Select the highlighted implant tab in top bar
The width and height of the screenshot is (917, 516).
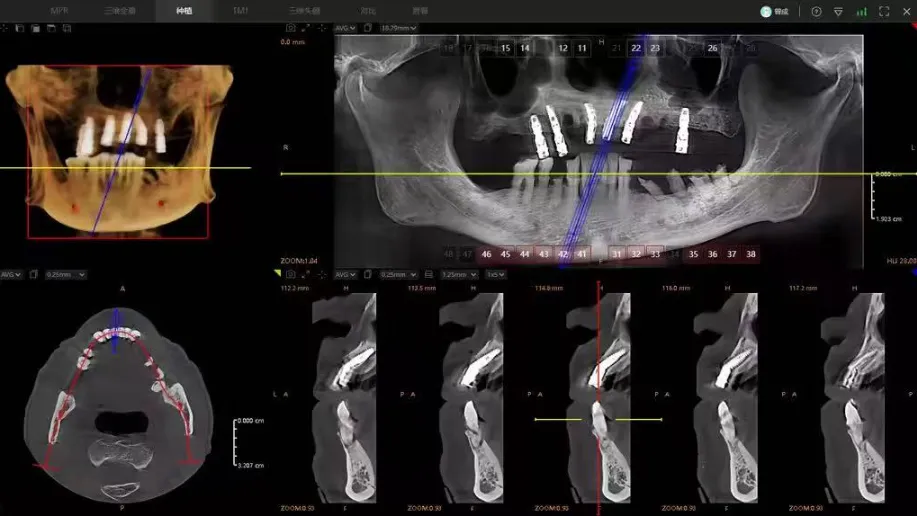click(184, 11)
